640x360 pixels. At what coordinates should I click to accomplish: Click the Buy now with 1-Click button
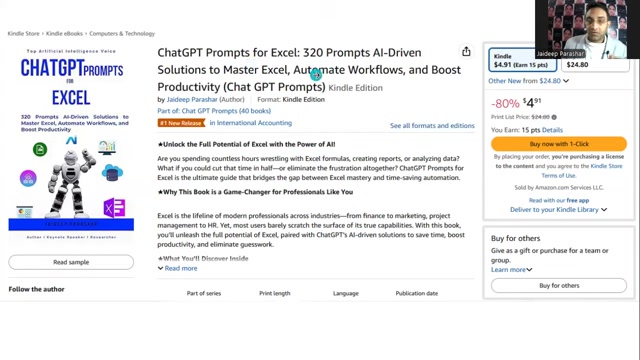tap(559, 144)
